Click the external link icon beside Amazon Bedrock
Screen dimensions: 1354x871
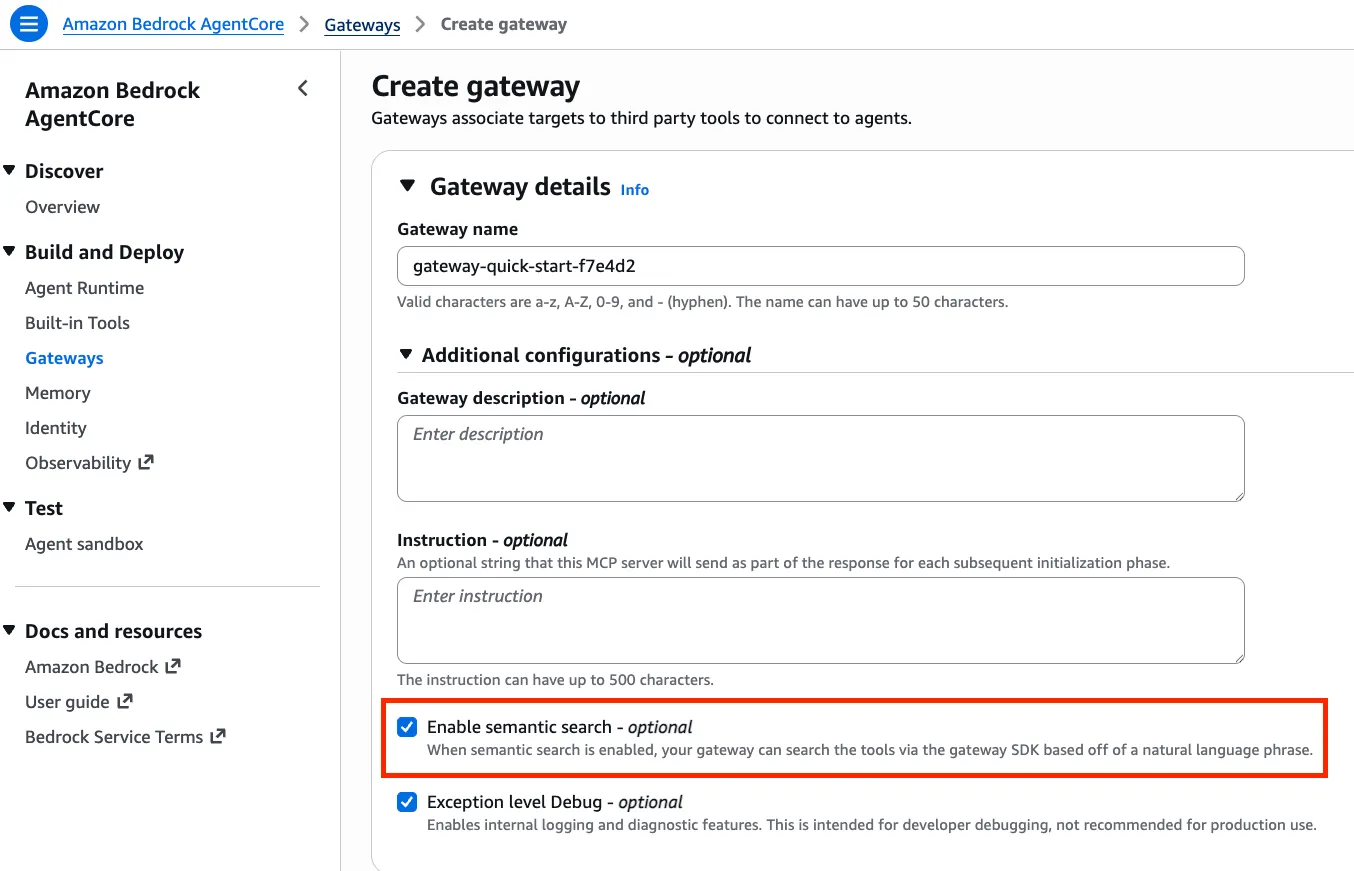click(173, 666)
